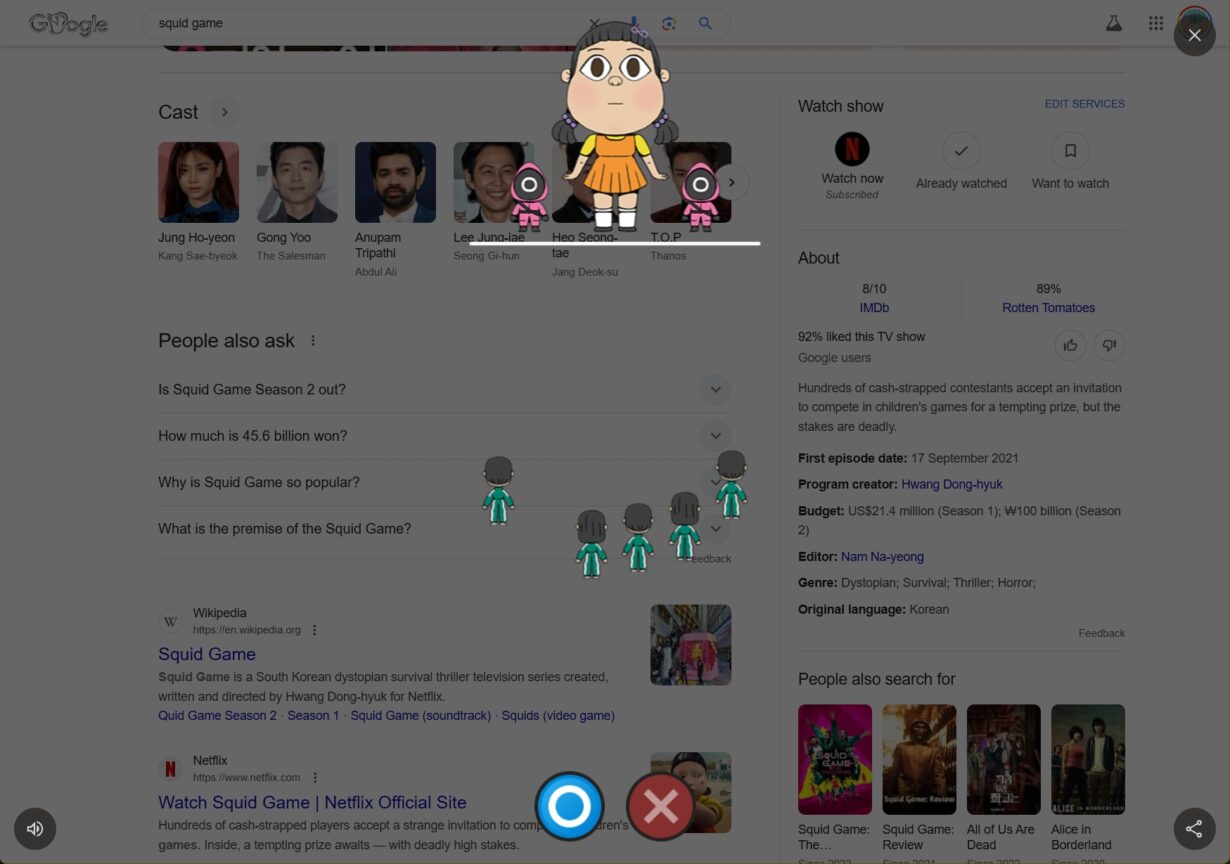This screenshot has width=1230, height=864.
Task: Expand 'Is Squid Game Season 2 out?'
Action: [715, 389]
